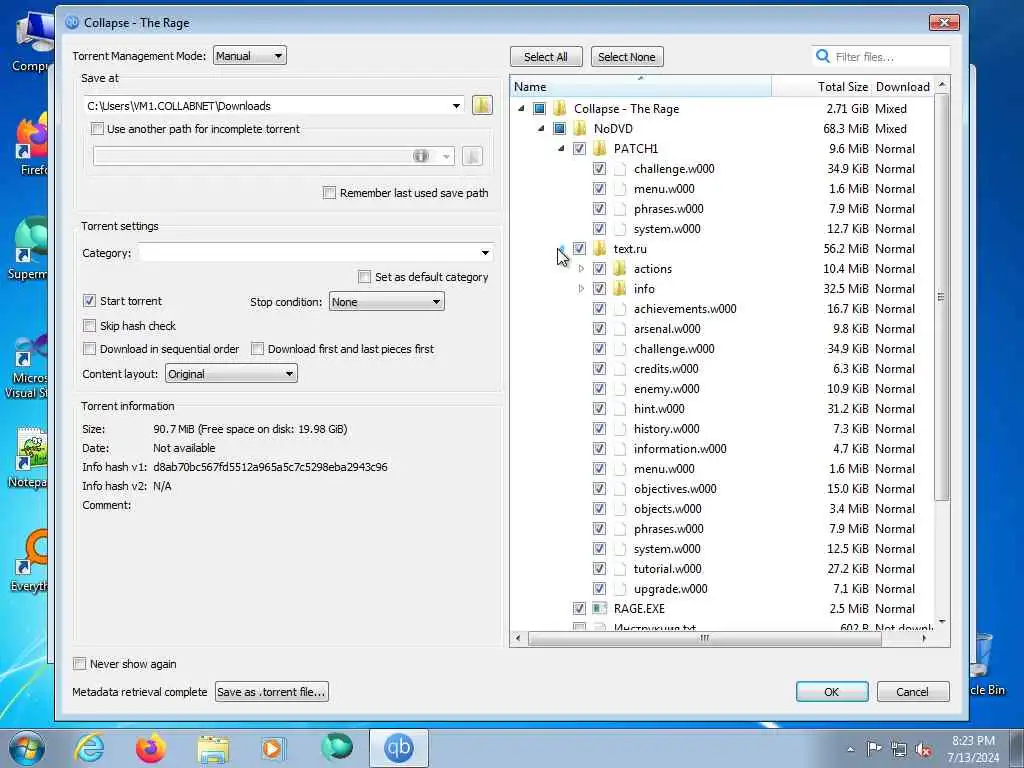The height and width of the screenshot is (768, 1024).
Task: Uncheck Start torrent checkbox
Action: [89, 300]
